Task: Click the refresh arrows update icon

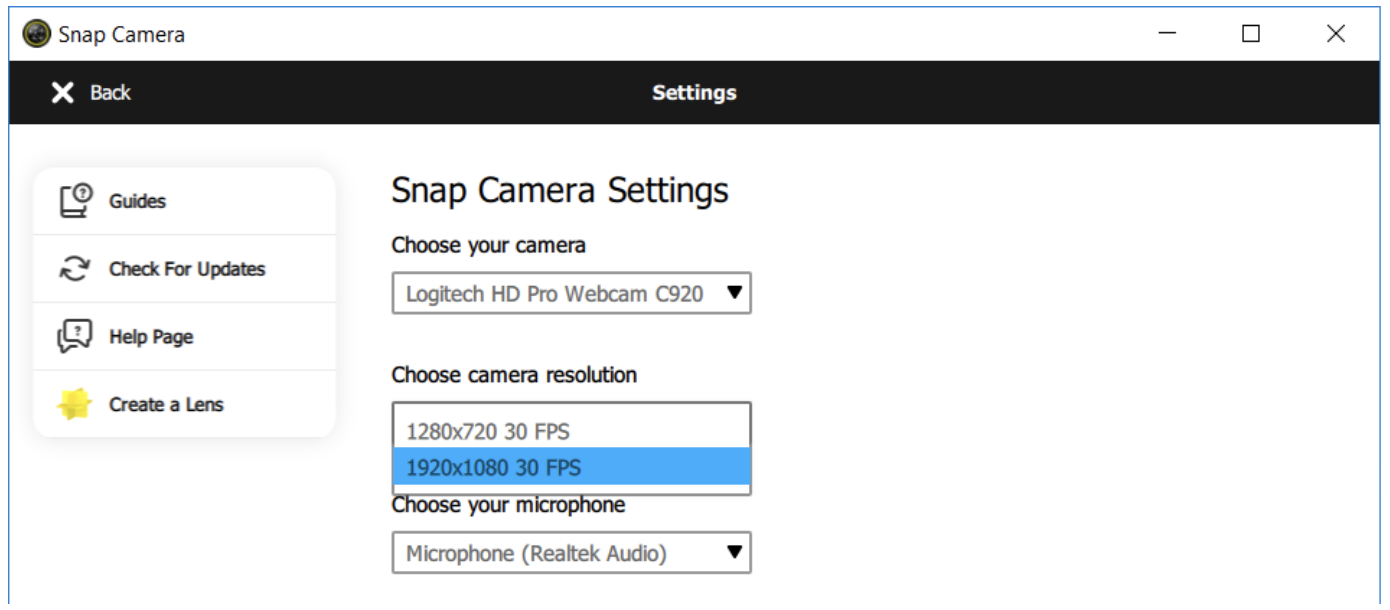Action: (75, 269)
